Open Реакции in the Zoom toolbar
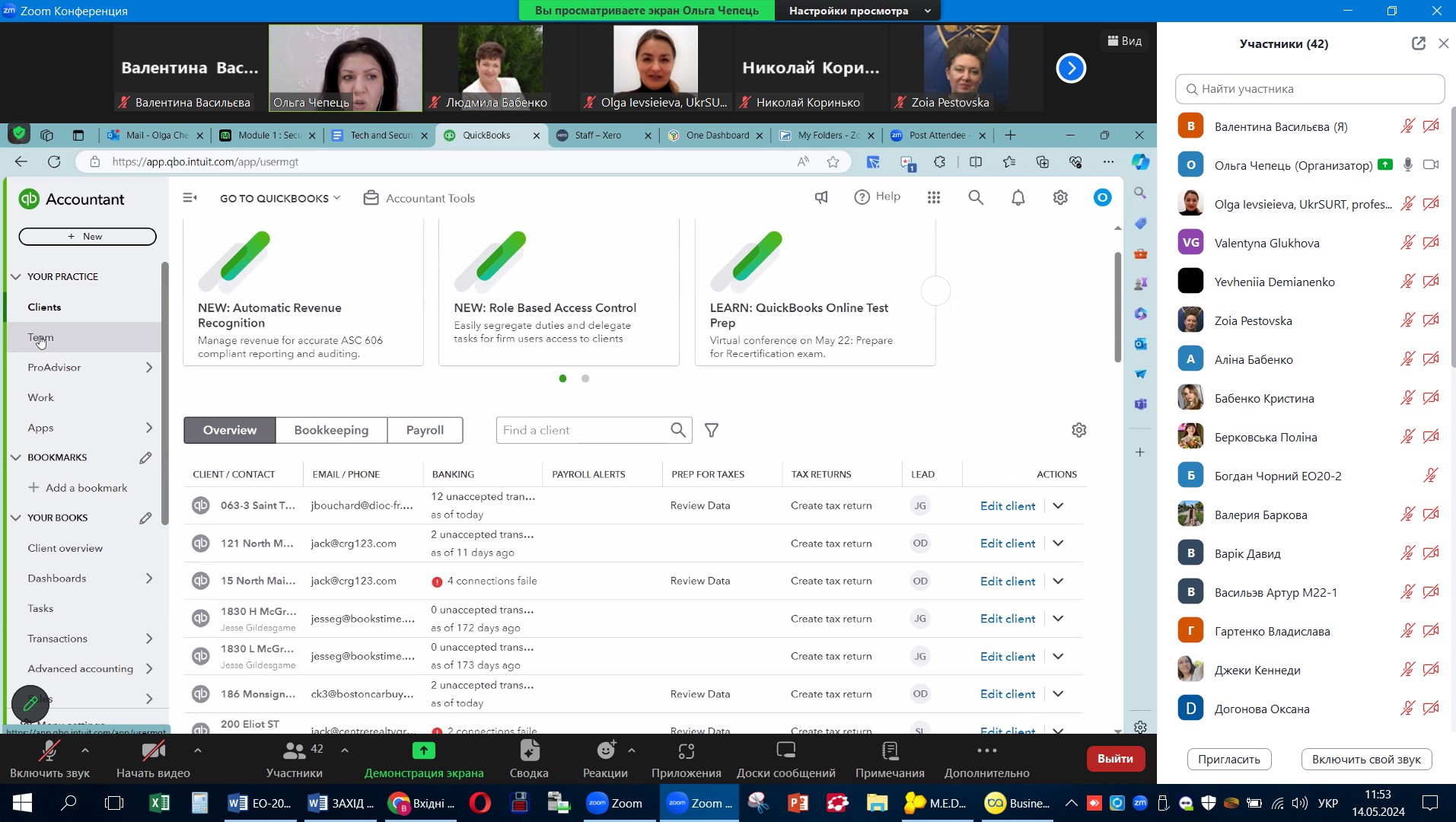This screenshot has width=1456, height=822. pyautogui.click(x=605, y=760)
